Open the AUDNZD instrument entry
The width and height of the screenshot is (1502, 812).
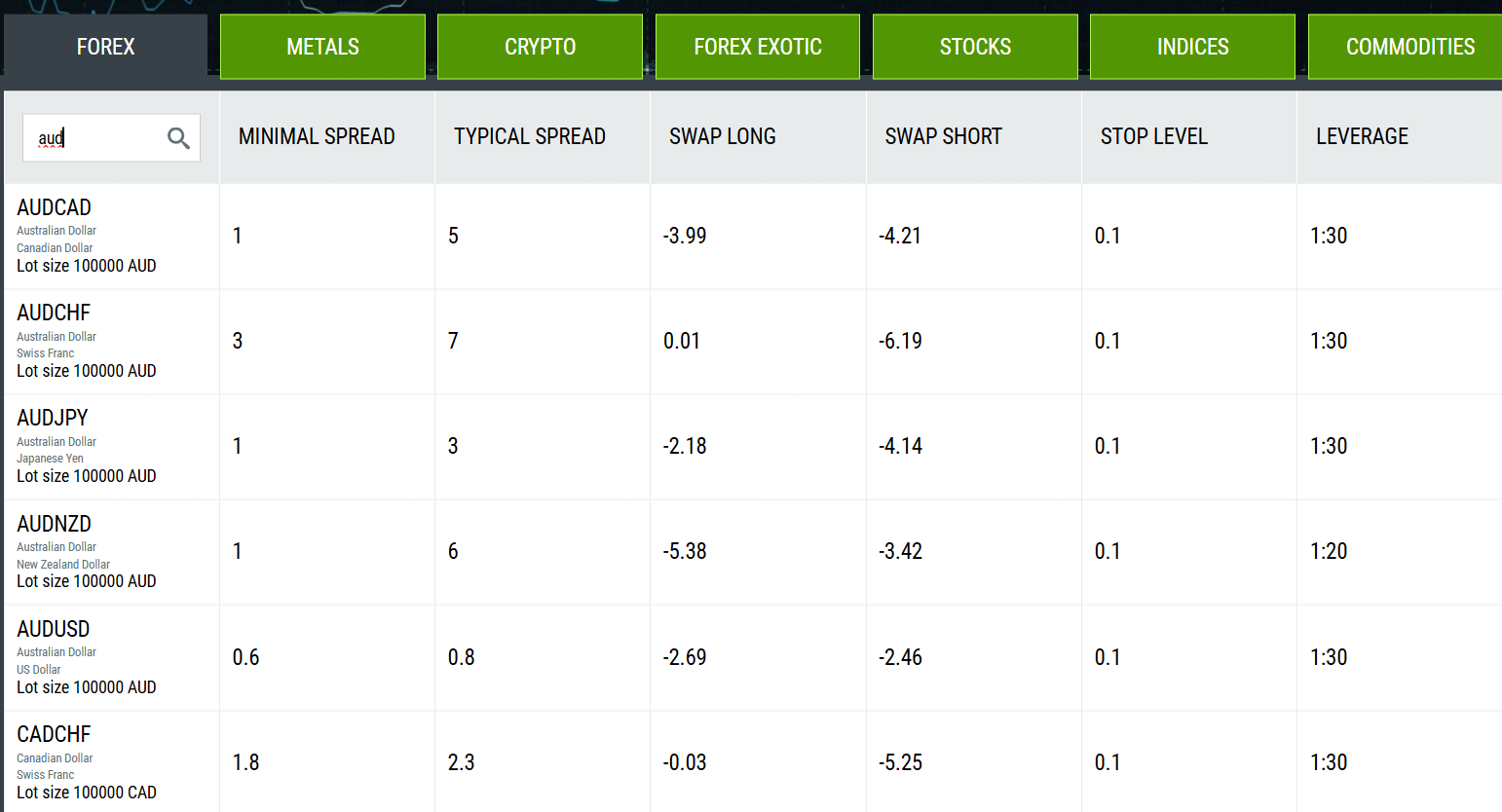point(55,524)
